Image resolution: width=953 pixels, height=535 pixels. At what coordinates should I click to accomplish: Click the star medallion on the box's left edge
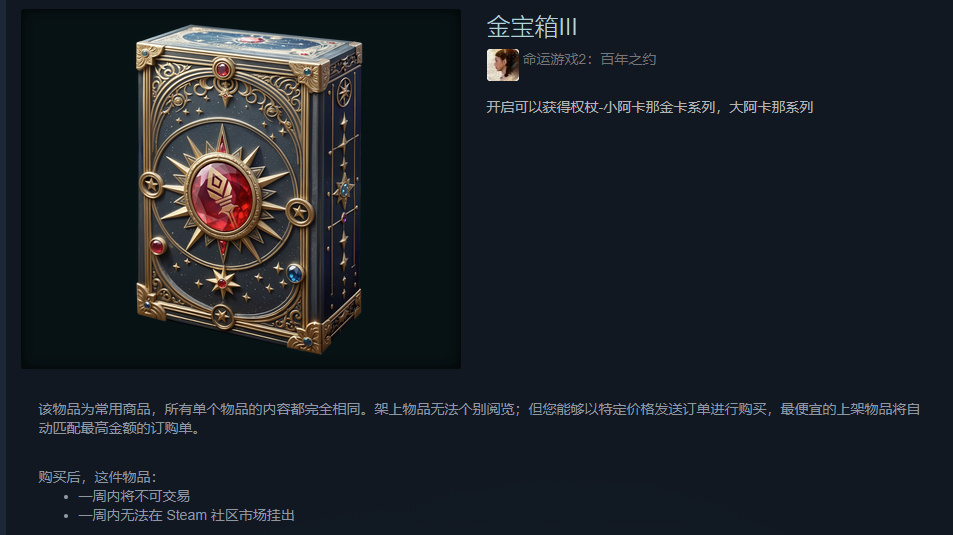151,184
